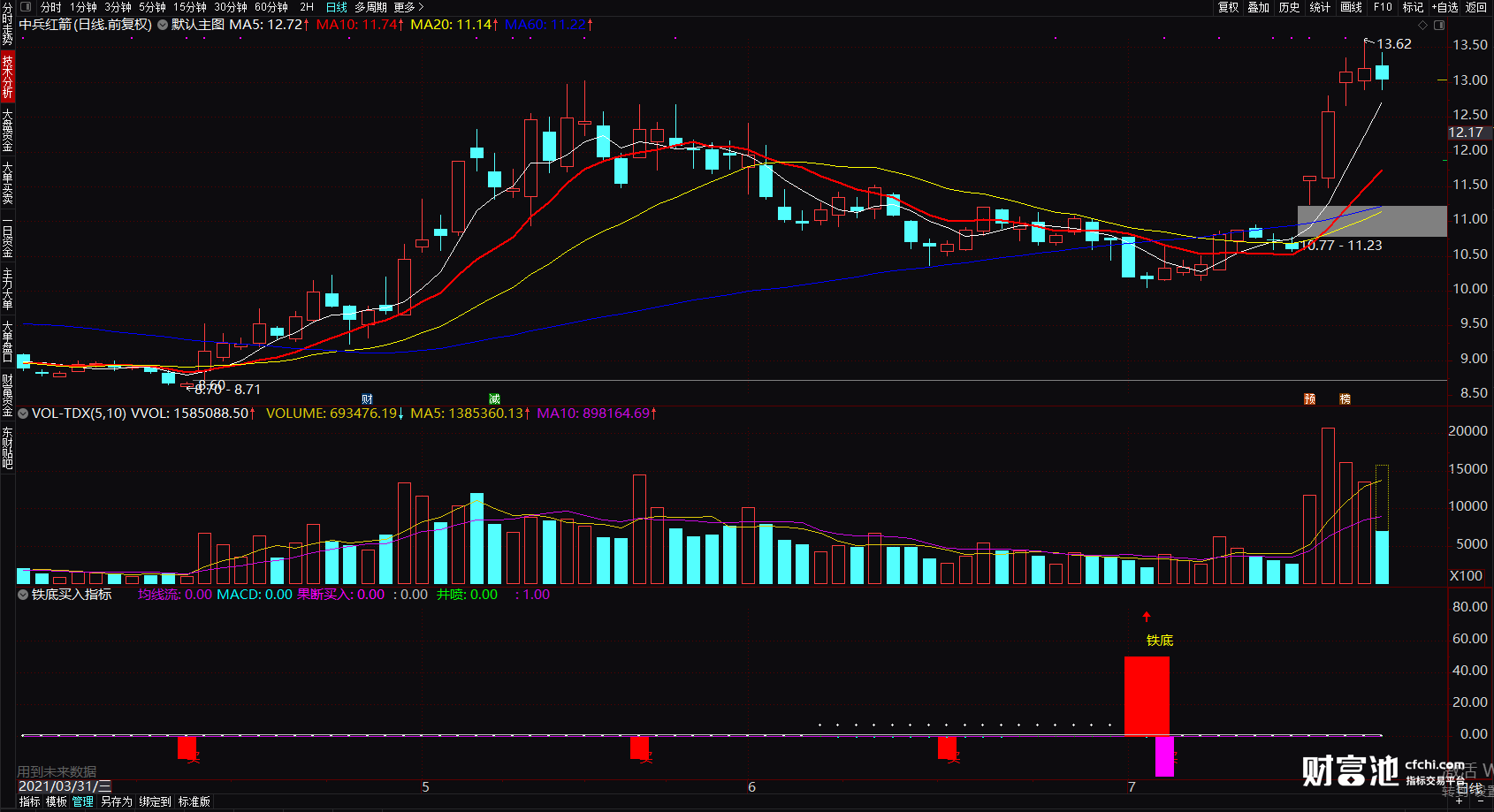Activate the 画线 drawing tool button
Viewport: 1494px width, 812px height.
coord(1352,7)
